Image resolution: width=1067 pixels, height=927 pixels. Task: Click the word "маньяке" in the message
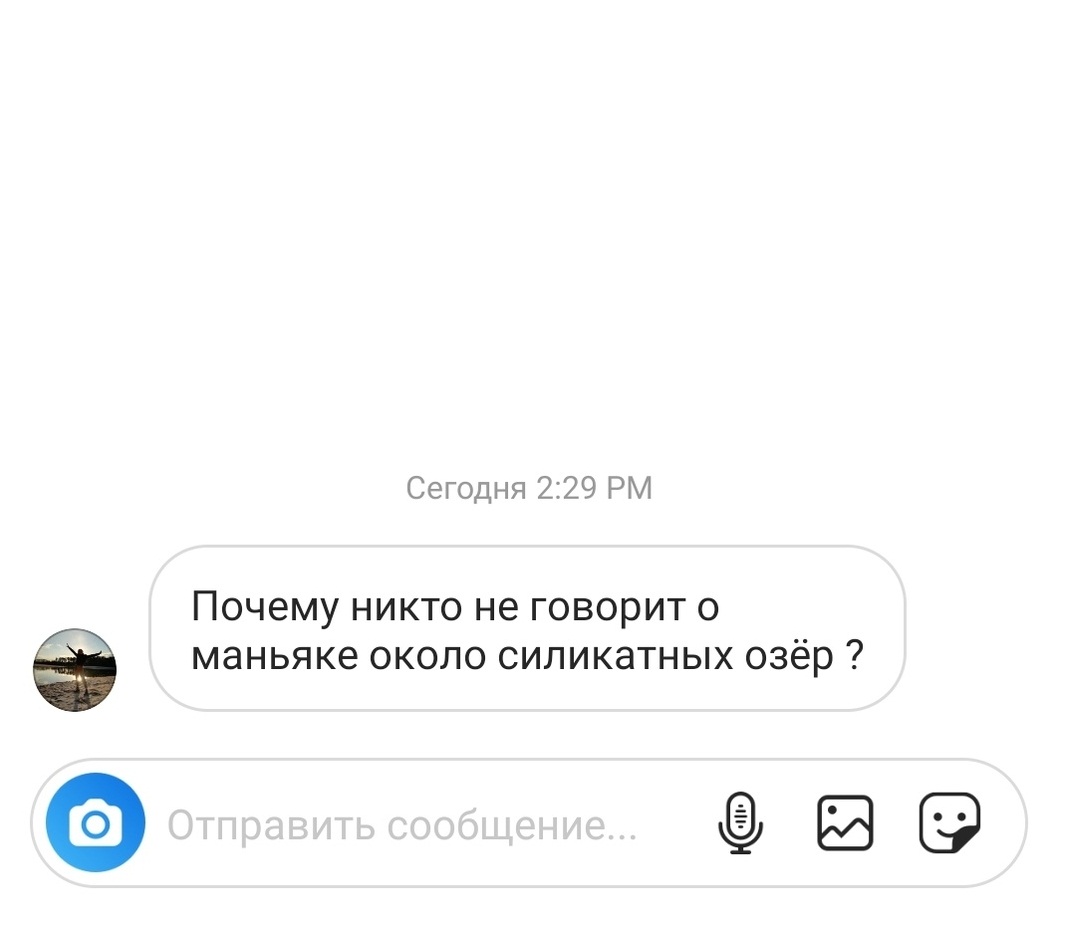click(x=274, y=657)
